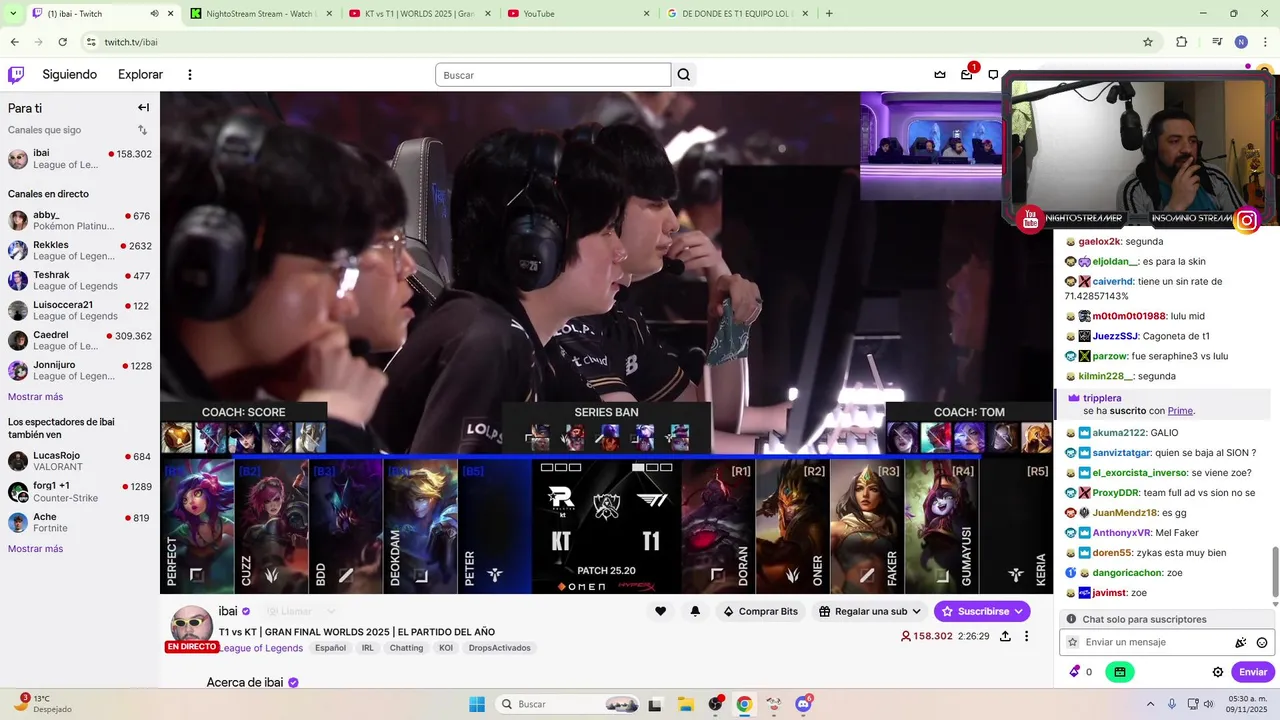1280x720 pixels.
Task: Open the whispers speech bubble icon
Action: tap(993, 75)
